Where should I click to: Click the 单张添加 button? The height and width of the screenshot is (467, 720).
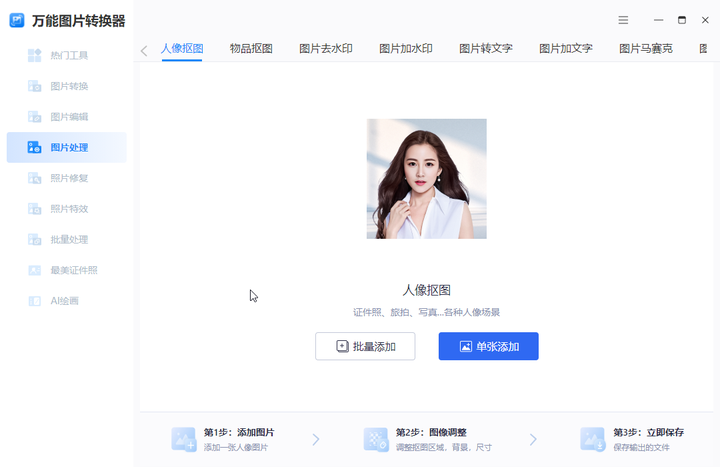coord(489,346)
